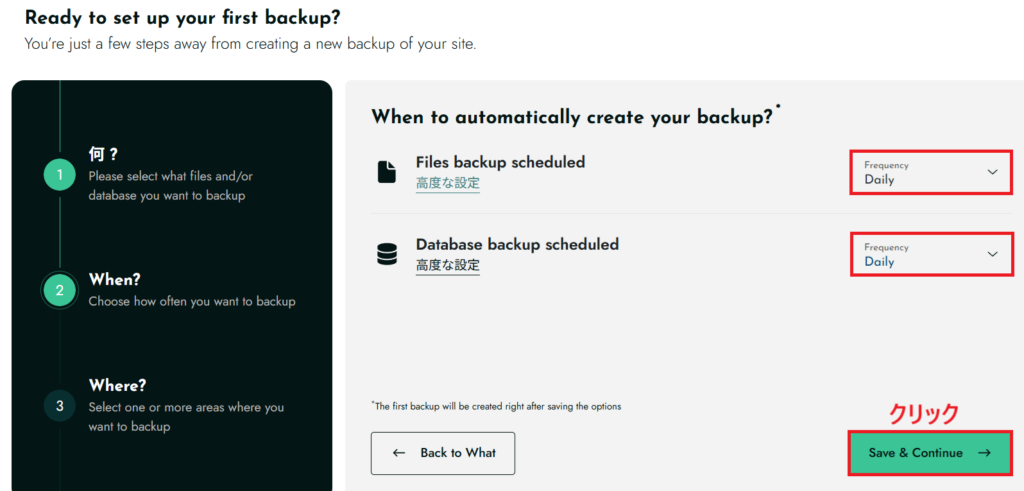Open 高度な設定 under Database backup scheduled
1024x491 pixels.
tap(447, 265)
